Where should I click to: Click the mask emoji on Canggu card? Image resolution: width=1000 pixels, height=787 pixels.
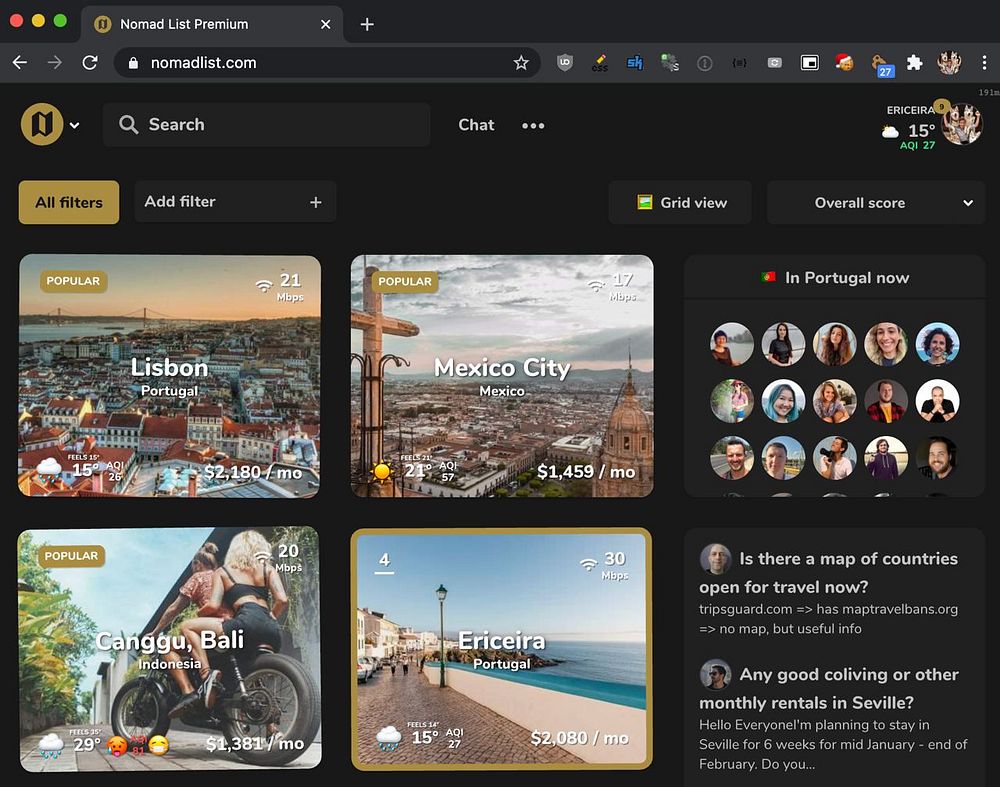tap(158, 745)
